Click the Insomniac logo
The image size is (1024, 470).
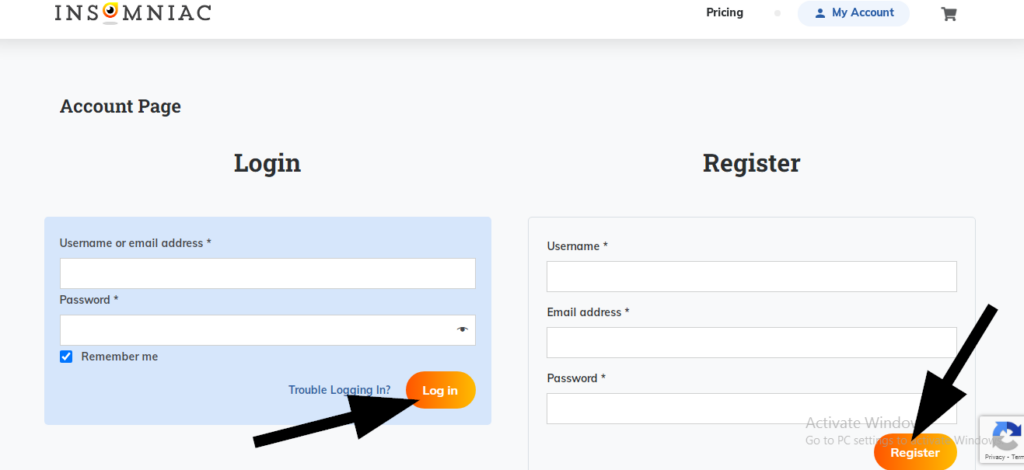(x=133, y=12)
